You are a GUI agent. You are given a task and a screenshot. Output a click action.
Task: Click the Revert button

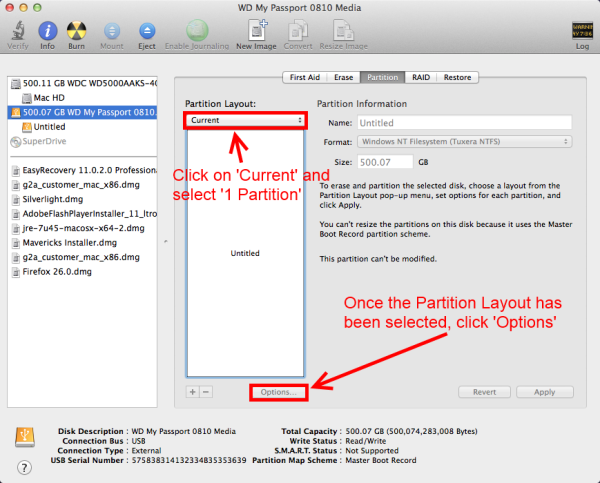(x=484, y=392)
